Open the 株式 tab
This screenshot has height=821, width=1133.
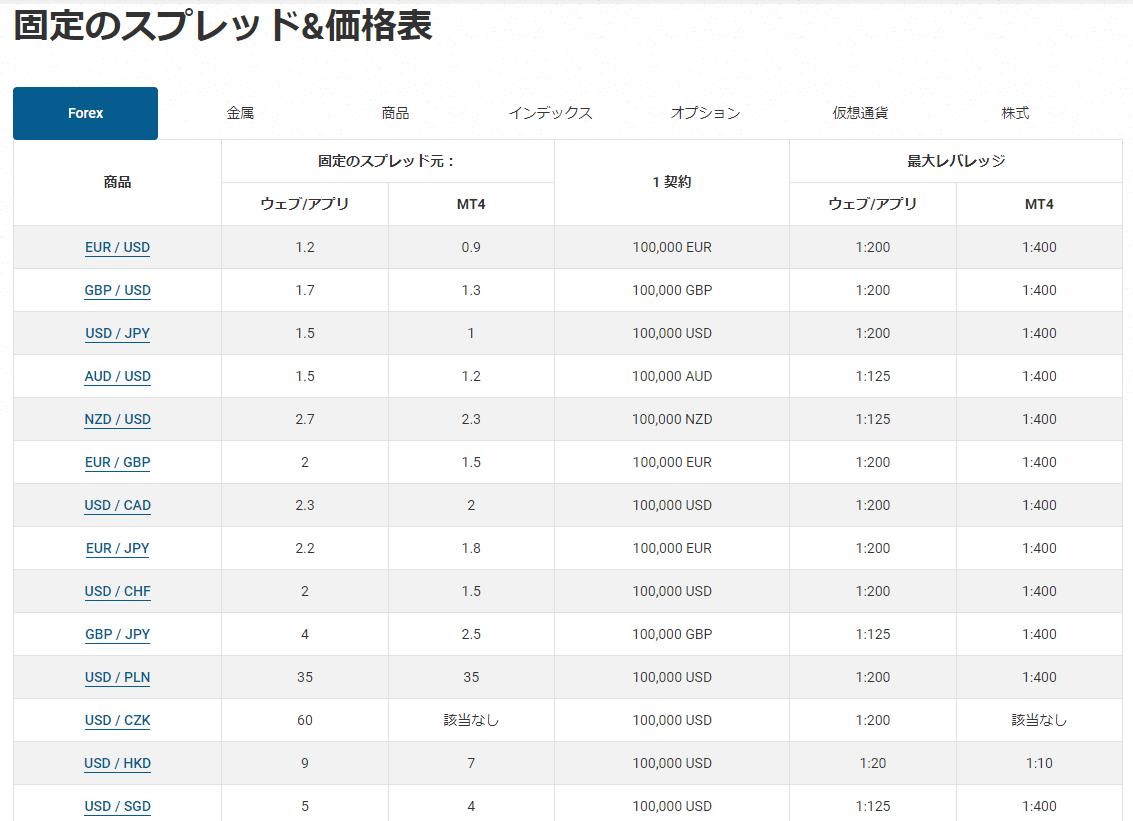point(1015,113)
